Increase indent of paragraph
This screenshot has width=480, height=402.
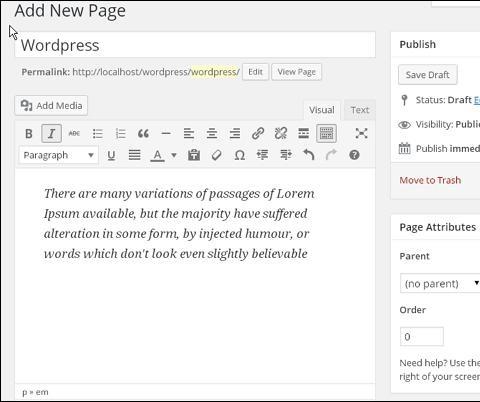pyautogui.click(x=286, y=155)
